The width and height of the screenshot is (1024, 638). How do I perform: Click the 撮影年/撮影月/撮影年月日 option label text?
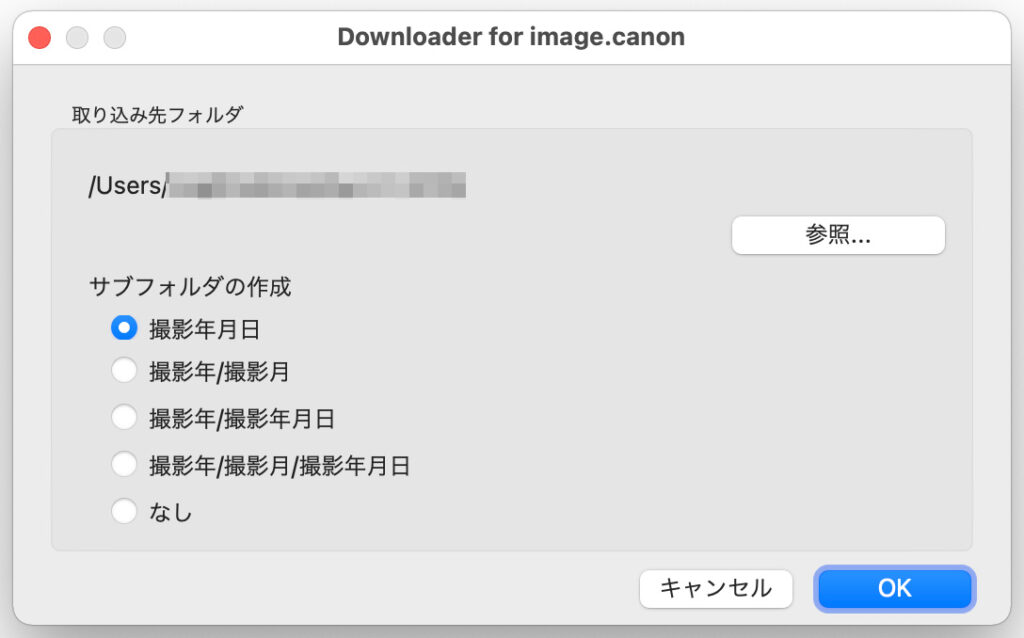click(279, 465)
